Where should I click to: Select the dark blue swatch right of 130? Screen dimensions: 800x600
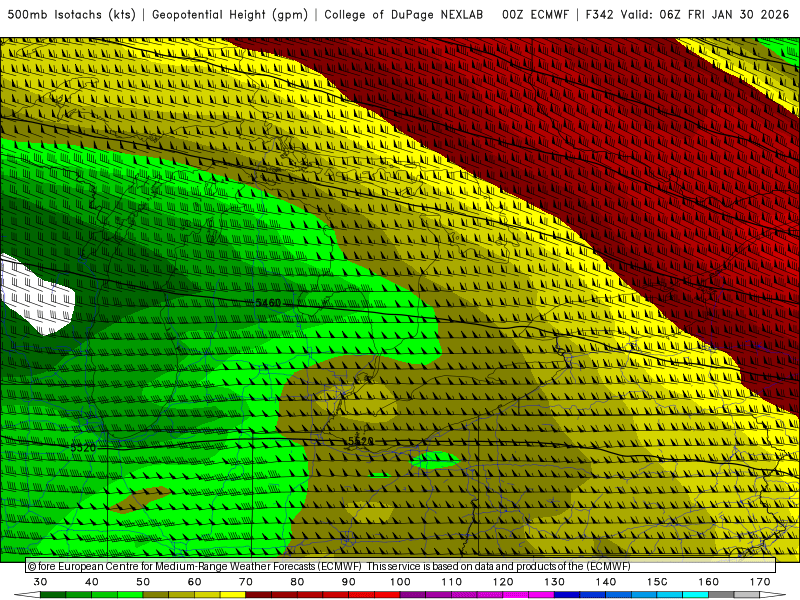coord(567,595)
